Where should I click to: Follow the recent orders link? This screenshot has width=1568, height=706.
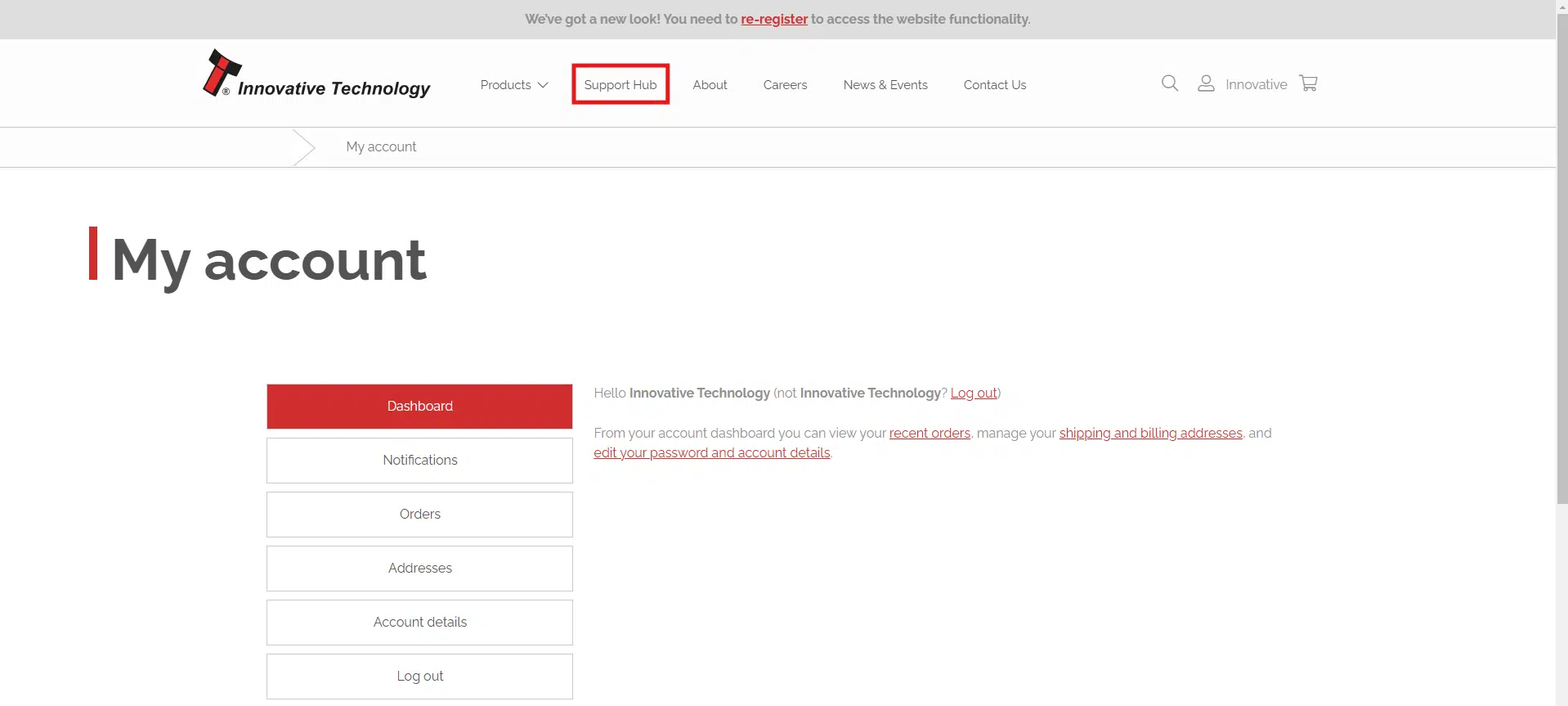point(929,434)
